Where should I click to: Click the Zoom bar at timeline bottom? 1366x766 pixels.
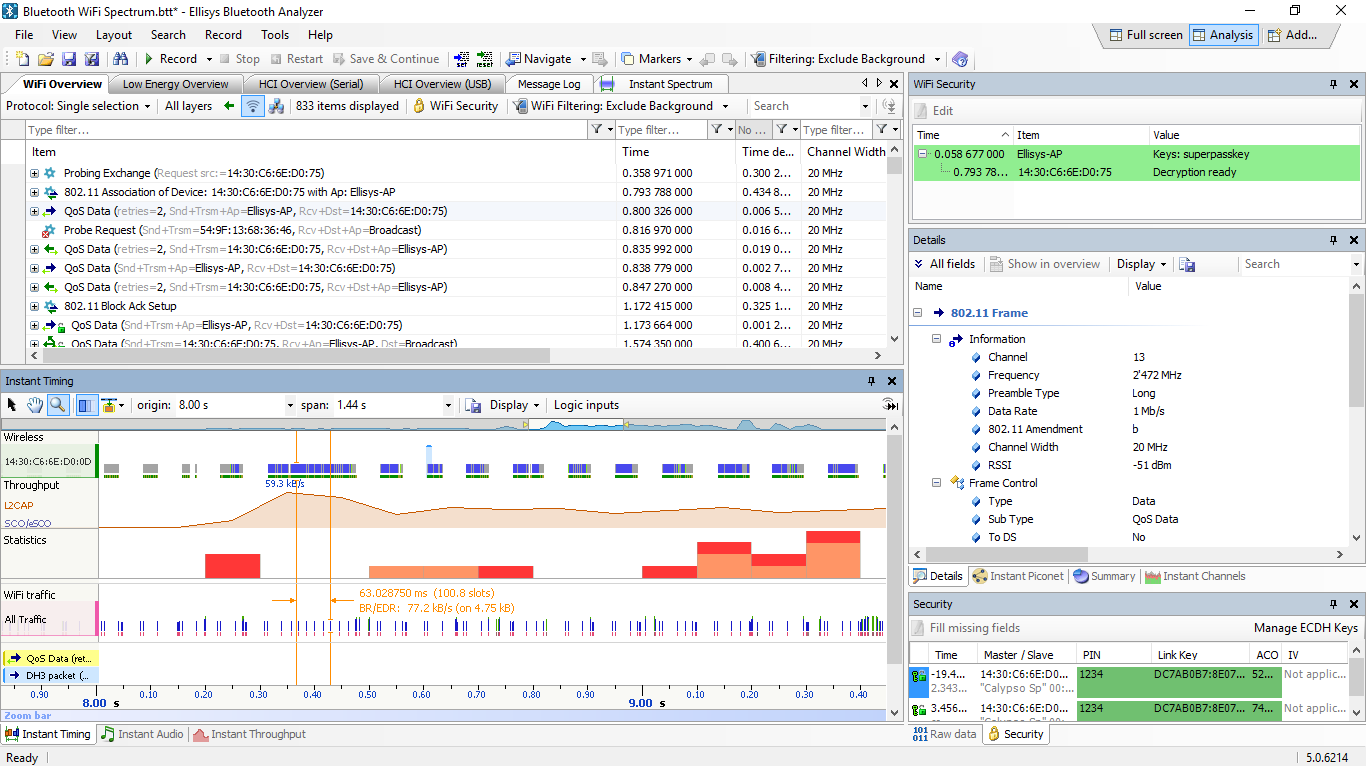450,715
